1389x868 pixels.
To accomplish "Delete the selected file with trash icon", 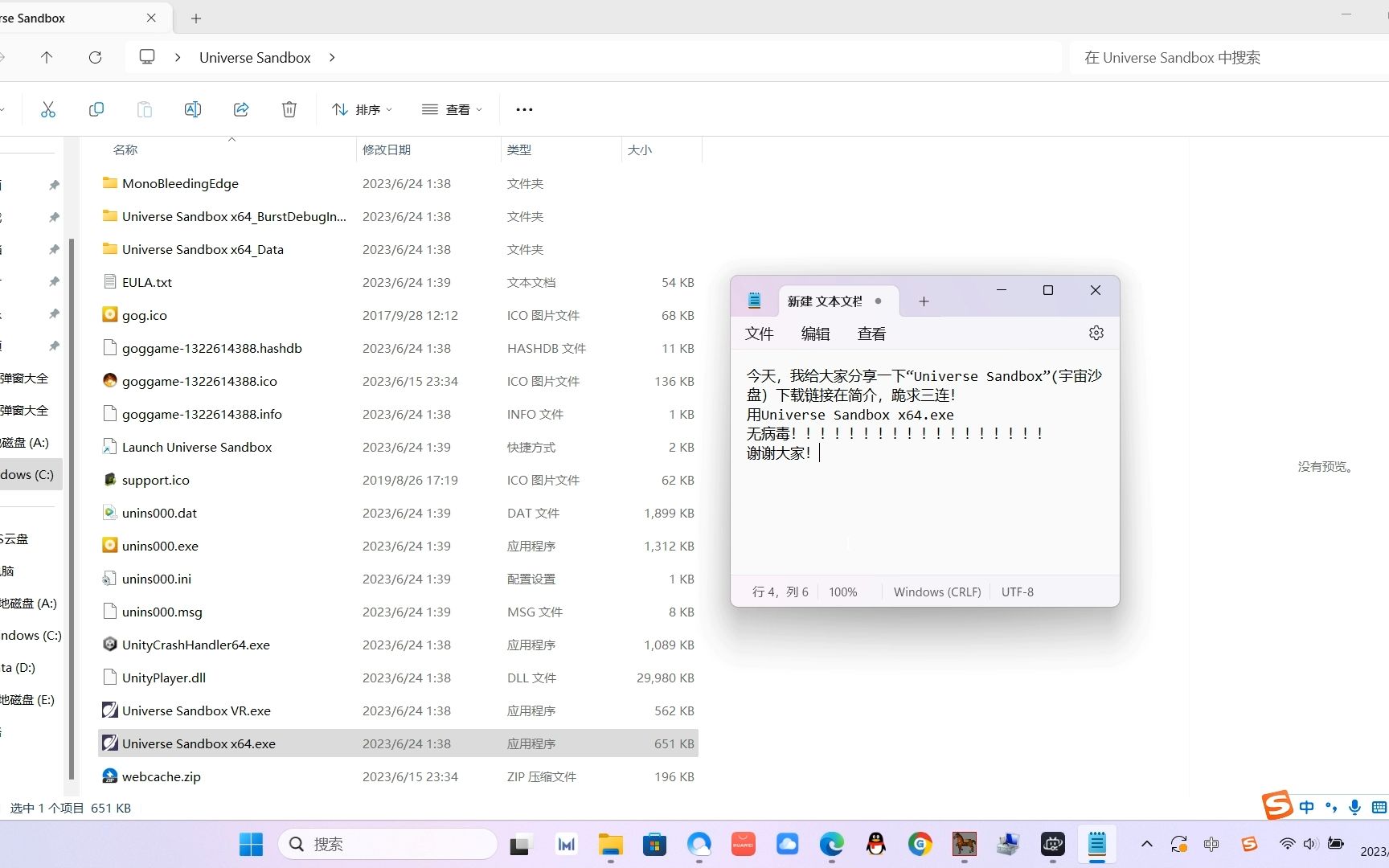I will 289,109.
